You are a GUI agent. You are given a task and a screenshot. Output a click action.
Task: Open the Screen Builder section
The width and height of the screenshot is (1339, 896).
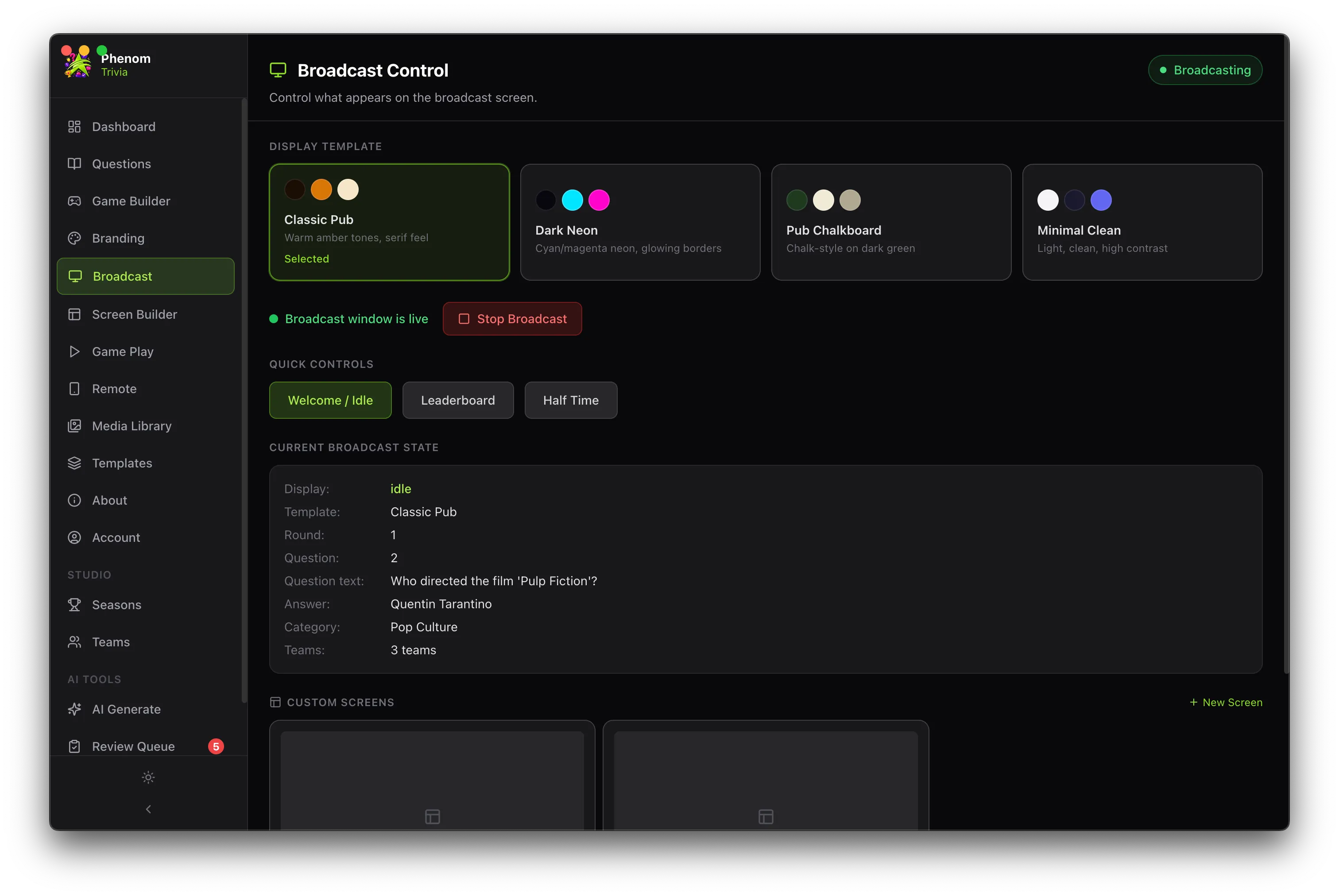pyautogui.click(x=146, y=314)
